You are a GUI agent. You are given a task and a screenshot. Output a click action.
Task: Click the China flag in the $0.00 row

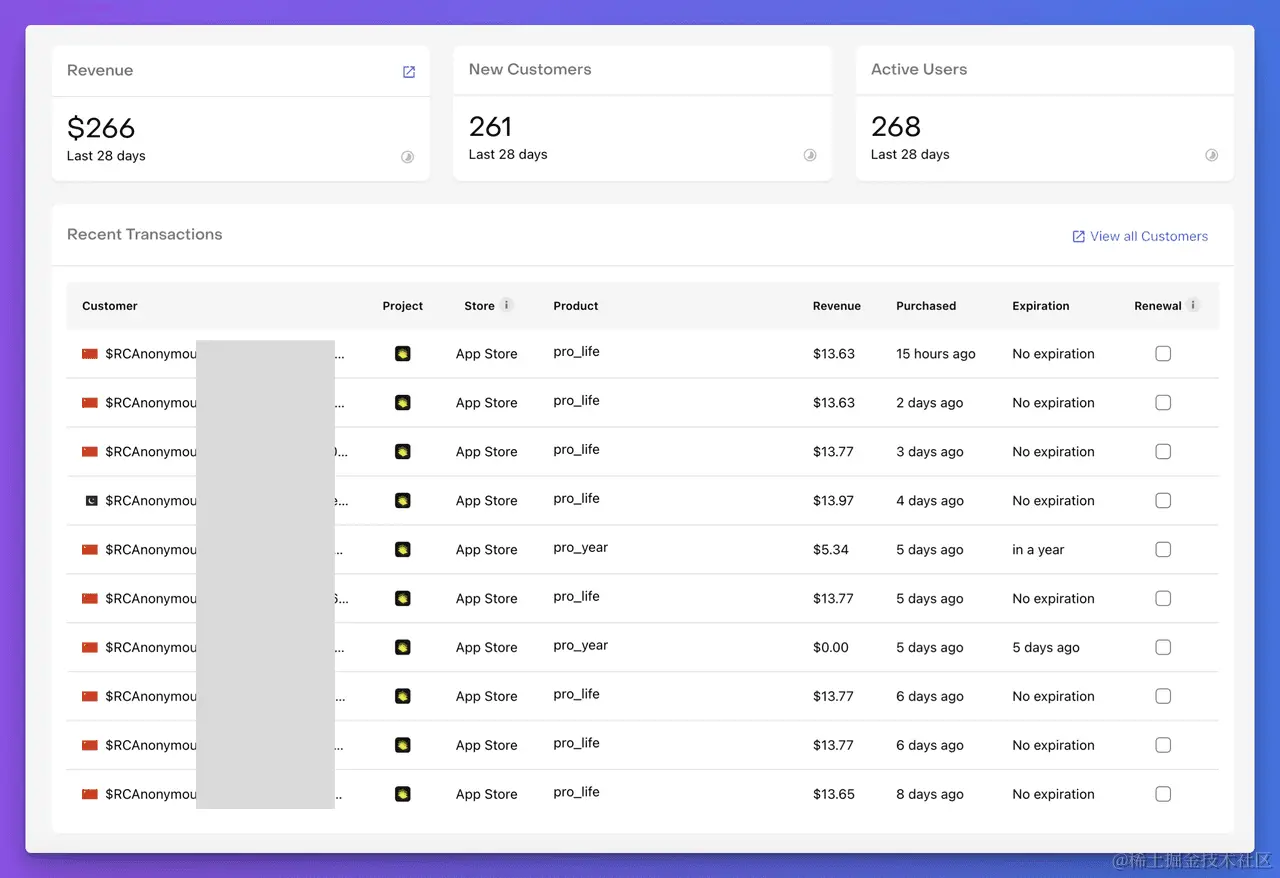[x=90, y=647]
